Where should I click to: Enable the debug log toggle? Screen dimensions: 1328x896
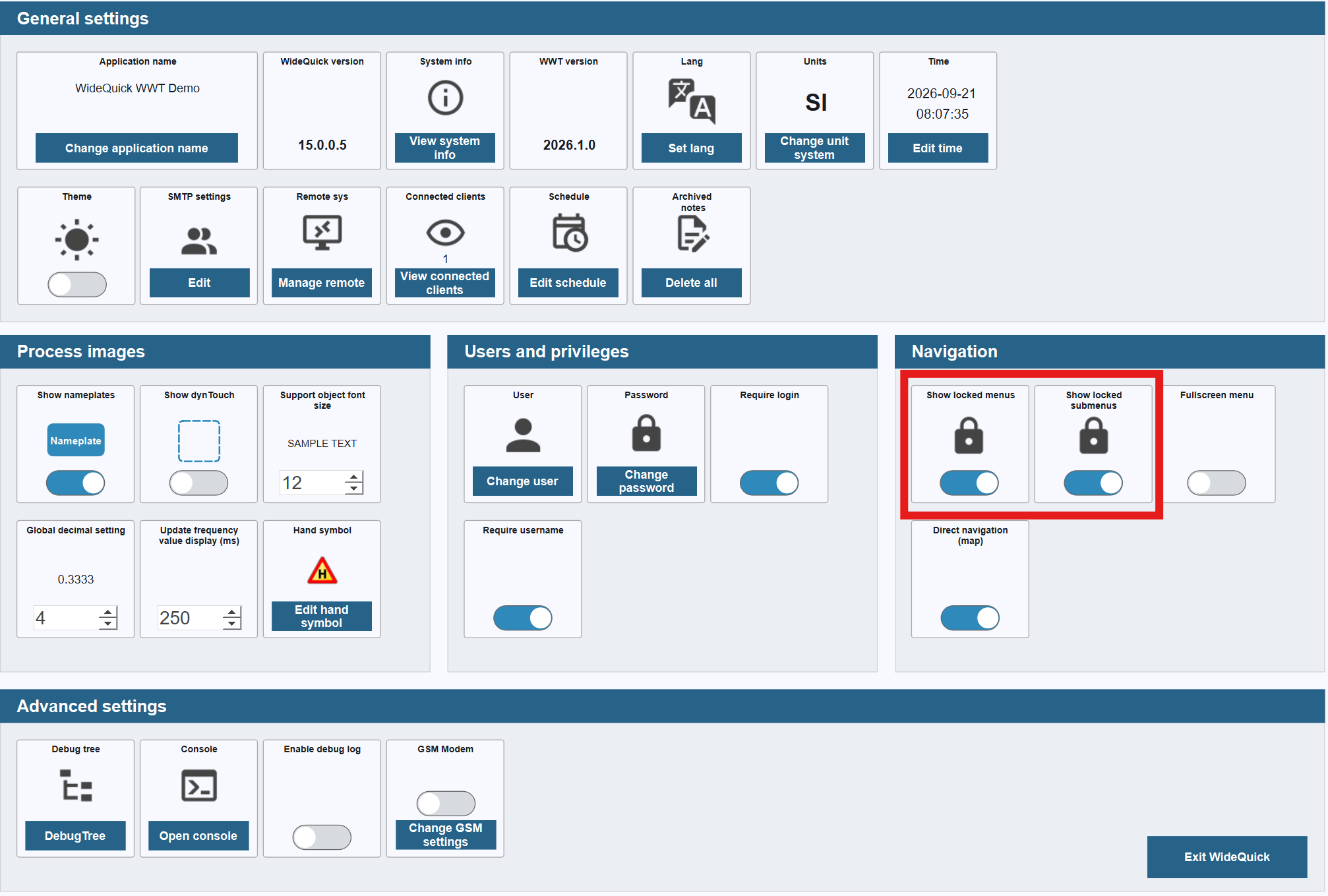pos(322,838)
